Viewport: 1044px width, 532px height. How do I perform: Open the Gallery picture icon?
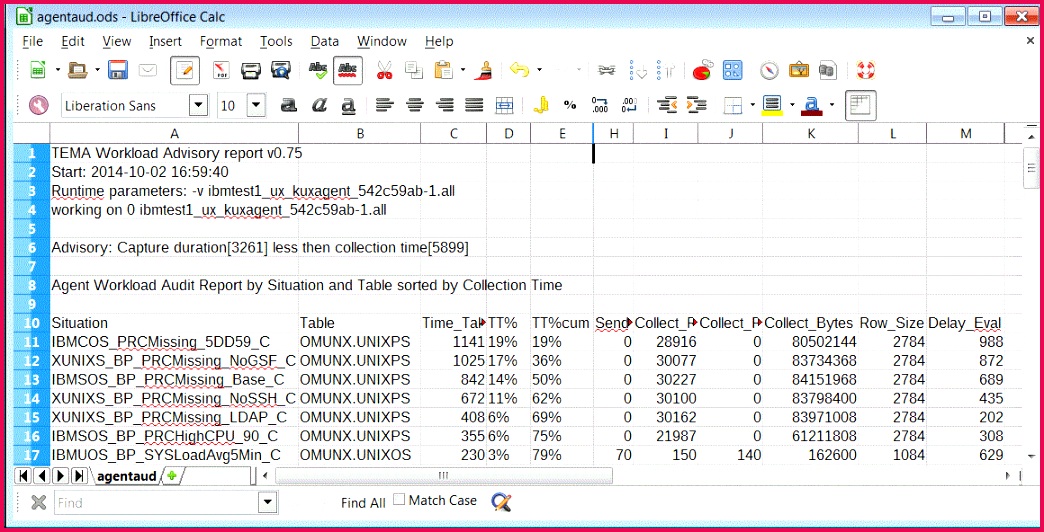click(799, 70)
